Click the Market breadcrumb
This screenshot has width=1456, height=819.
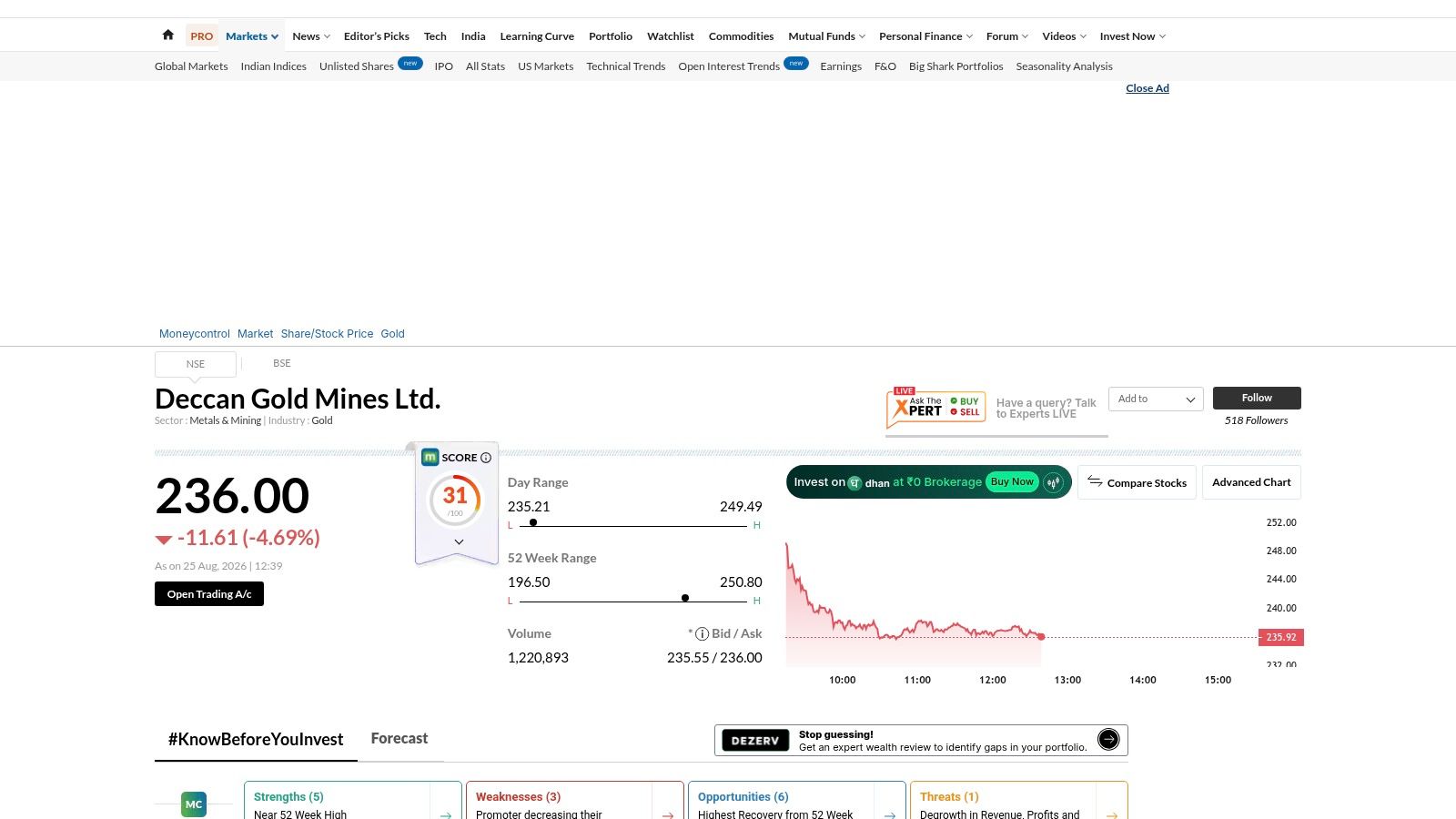tap(255, 334)
